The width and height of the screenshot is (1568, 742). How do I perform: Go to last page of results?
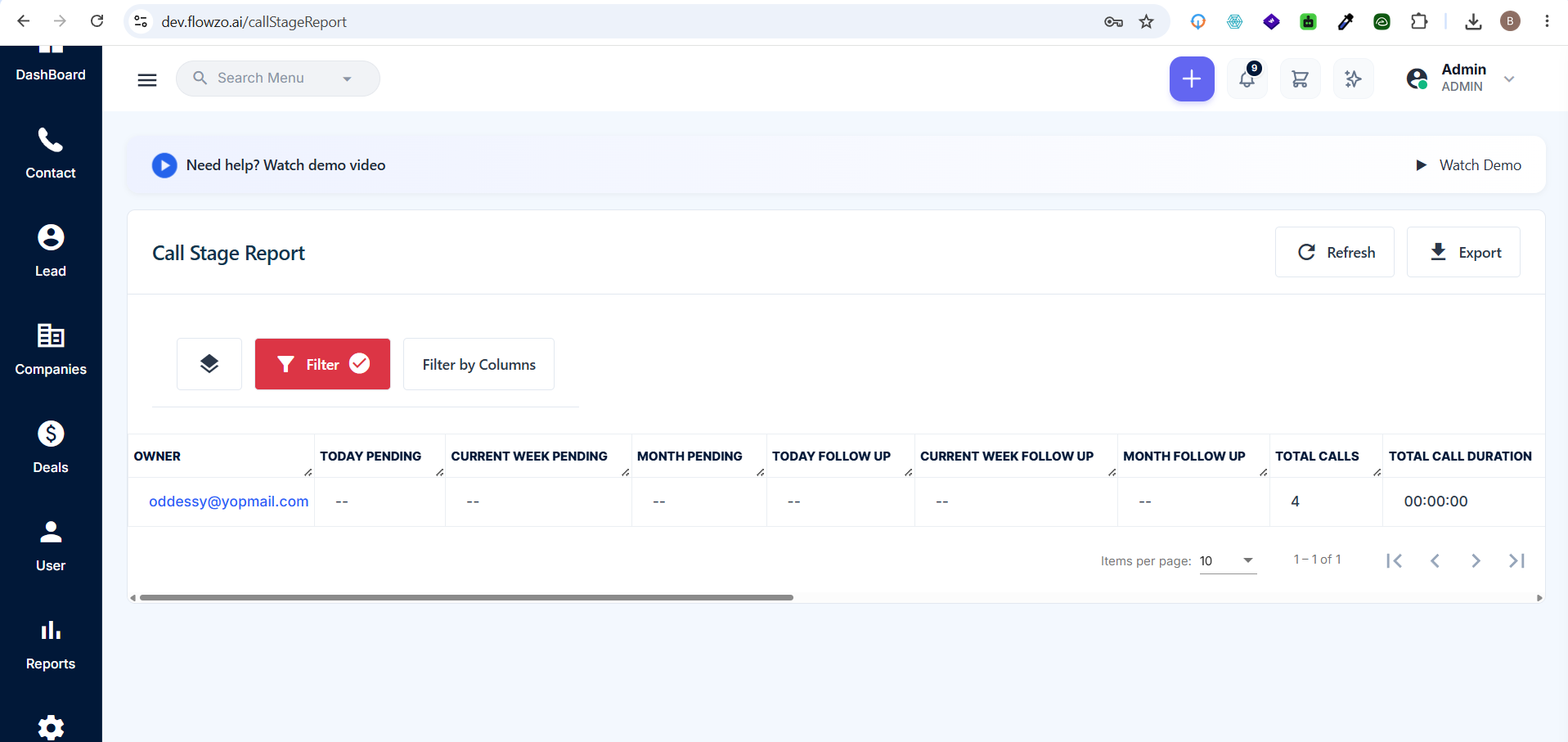[x=1516, y=560]
